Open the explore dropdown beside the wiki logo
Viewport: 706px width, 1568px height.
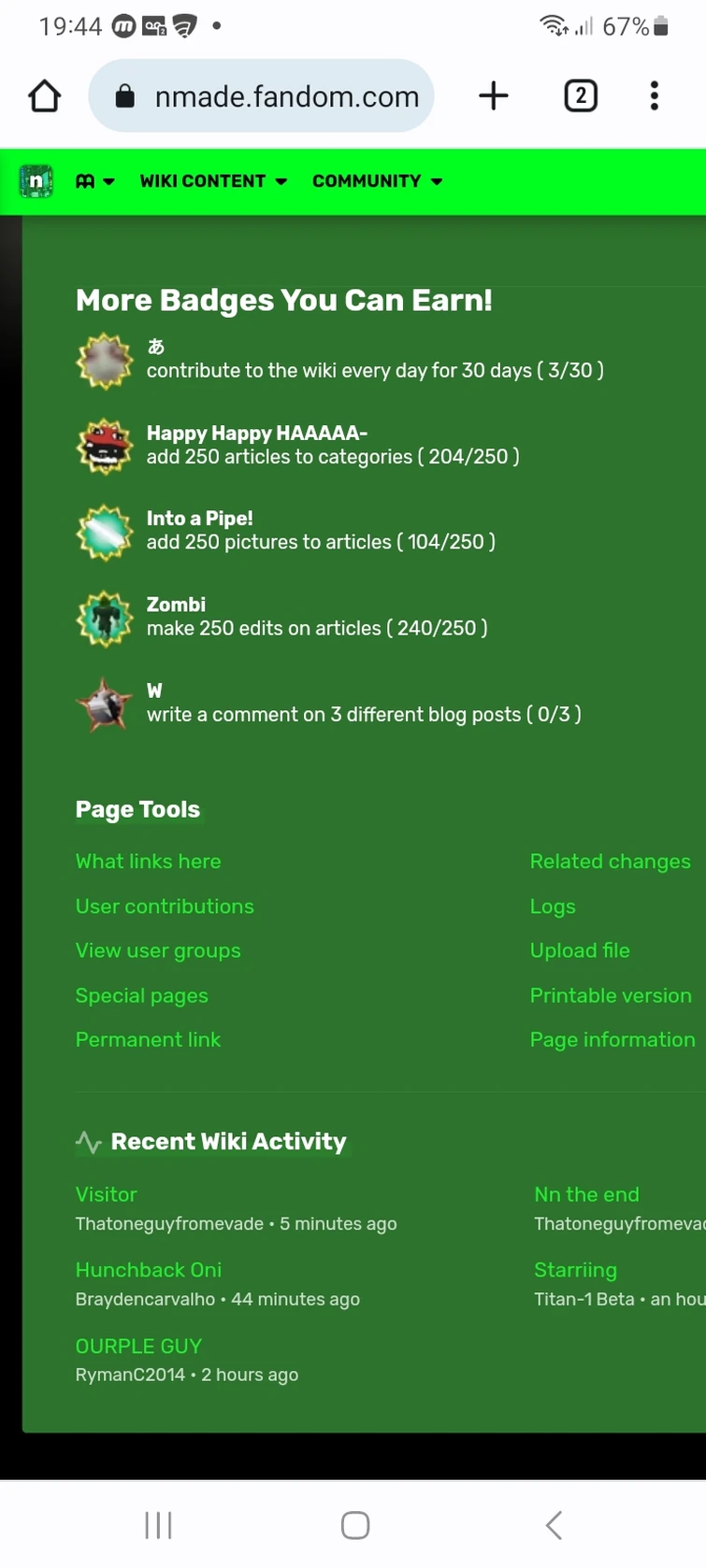(94, 180)
